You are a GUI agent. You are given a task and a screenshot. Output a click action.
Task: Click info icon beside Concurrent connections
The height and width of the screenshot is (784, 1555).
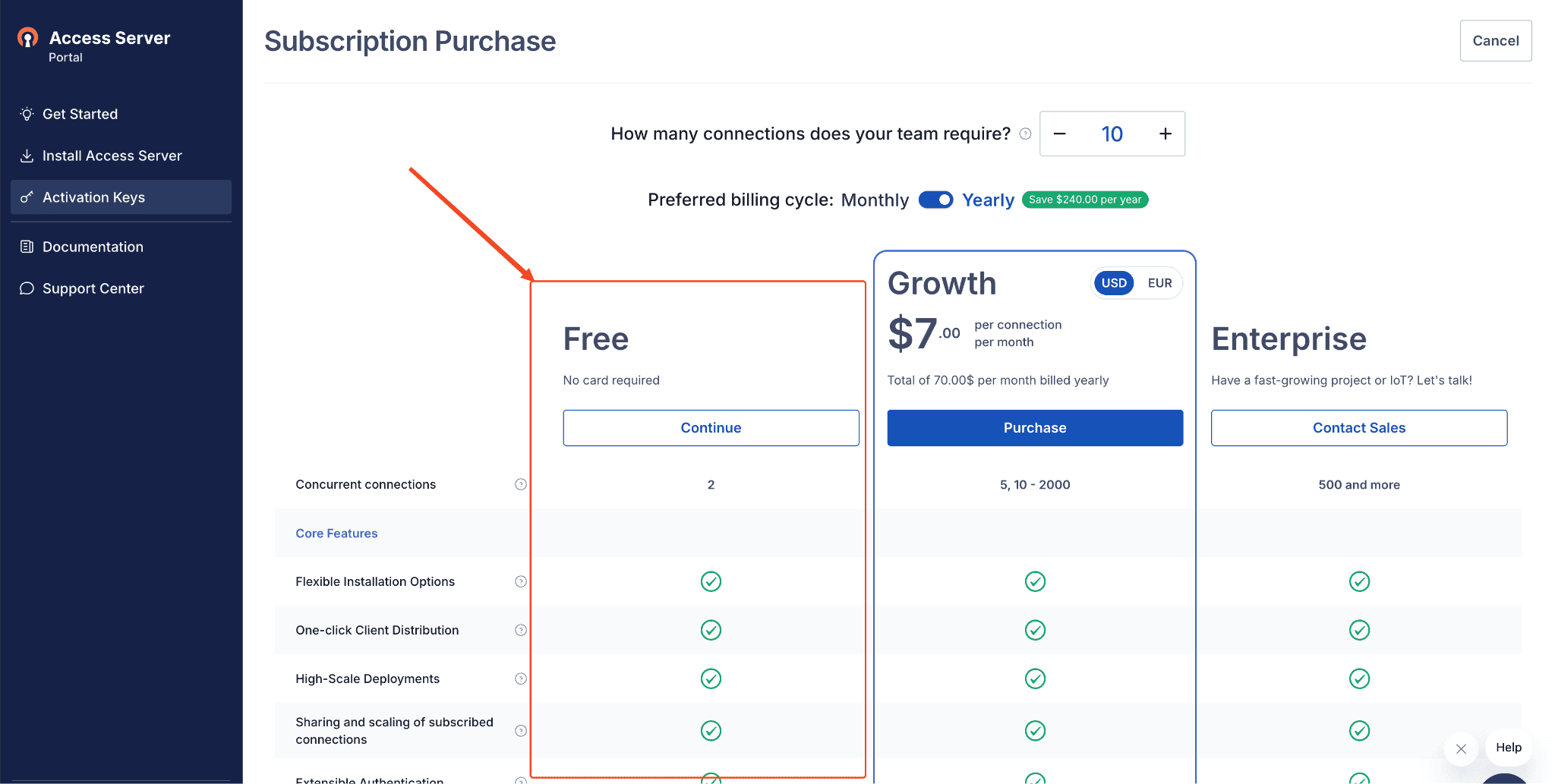[521, 484]
